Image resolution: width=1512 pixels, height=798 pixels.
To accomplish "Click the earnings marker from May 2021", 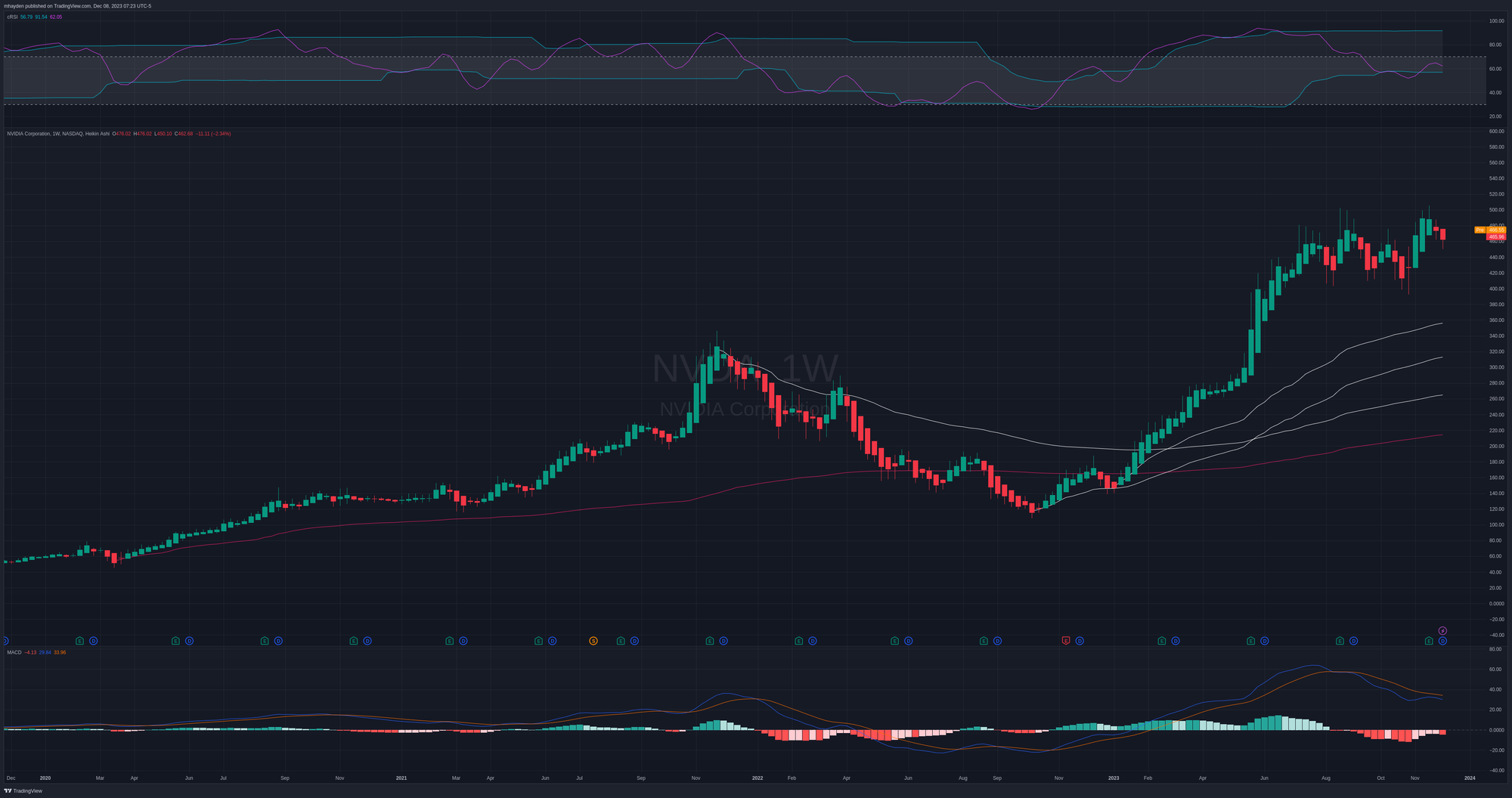I will (539, 641).
